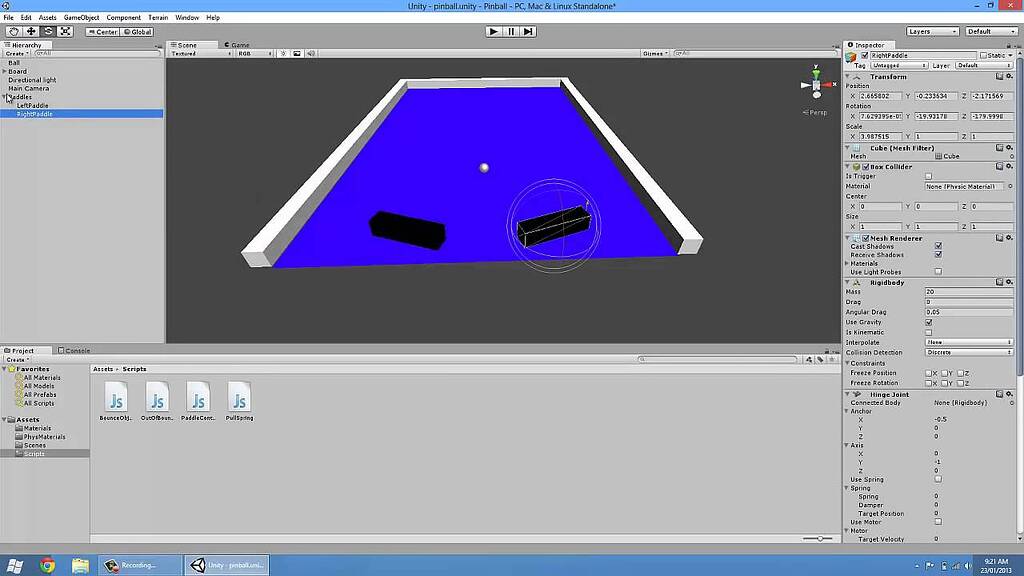The width and height of the screenshot is (1024, 576).
Task: Select the Rotate tool
Action: coord(46,31)
